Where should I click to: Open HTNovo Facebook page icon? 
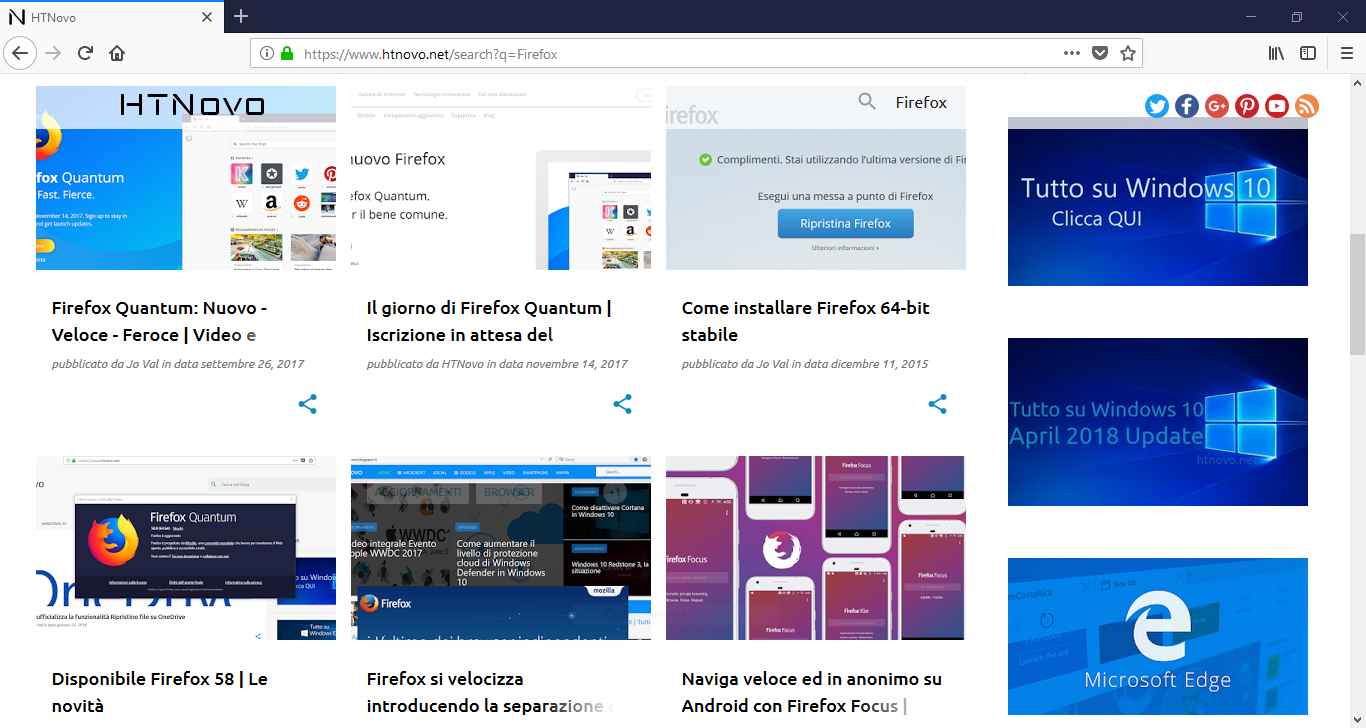point(1187,106)
